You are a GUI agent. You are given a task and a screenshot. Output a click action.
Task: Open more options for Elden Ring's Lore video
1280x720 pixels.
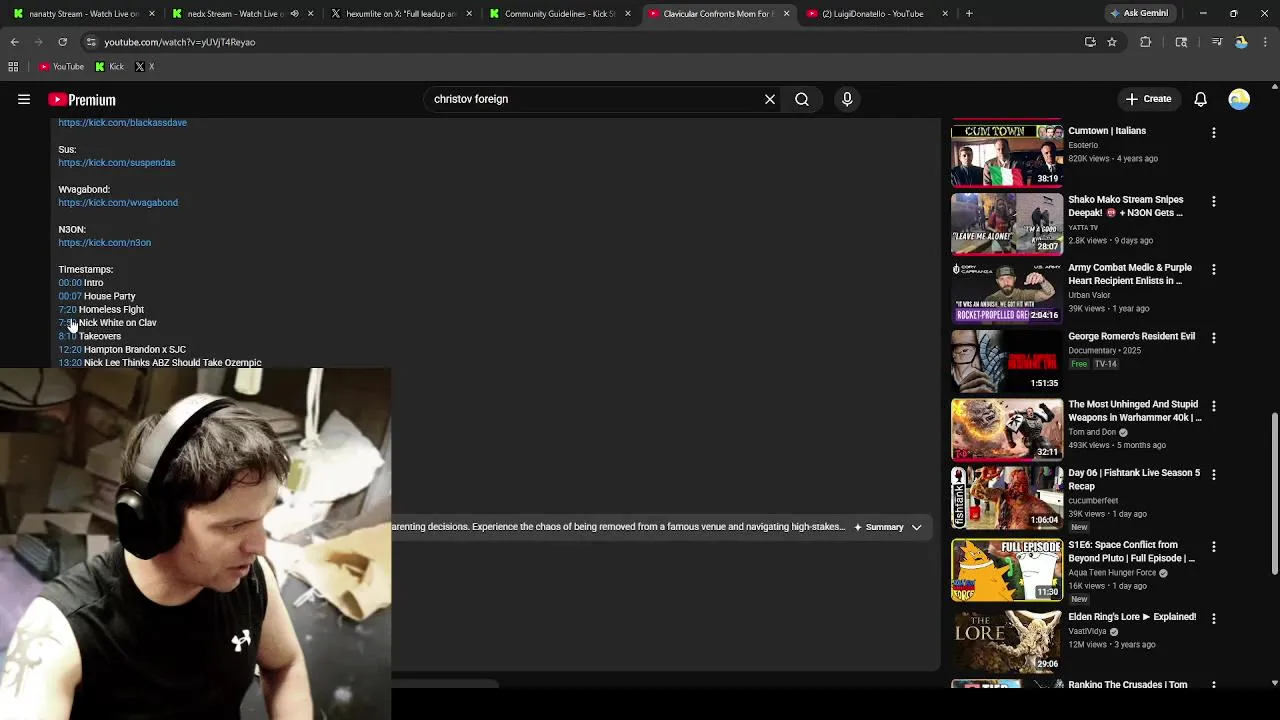pyautogui.click(x=1214, y=618)
